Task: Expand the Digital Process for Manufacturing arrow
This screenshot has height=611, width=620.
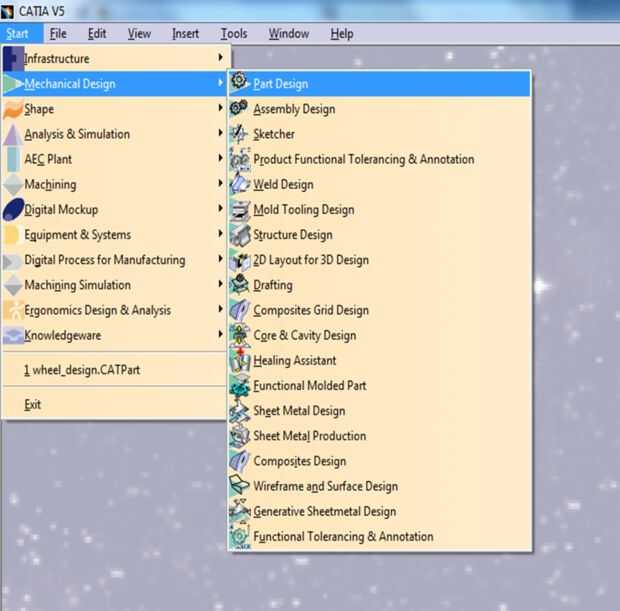Action: tap(220, 259)
